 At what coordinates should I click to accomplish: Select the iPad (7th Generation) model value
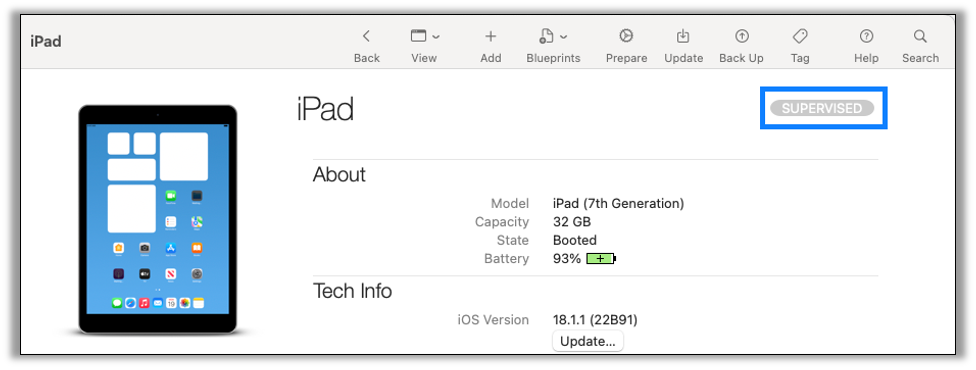coord(618,204)
